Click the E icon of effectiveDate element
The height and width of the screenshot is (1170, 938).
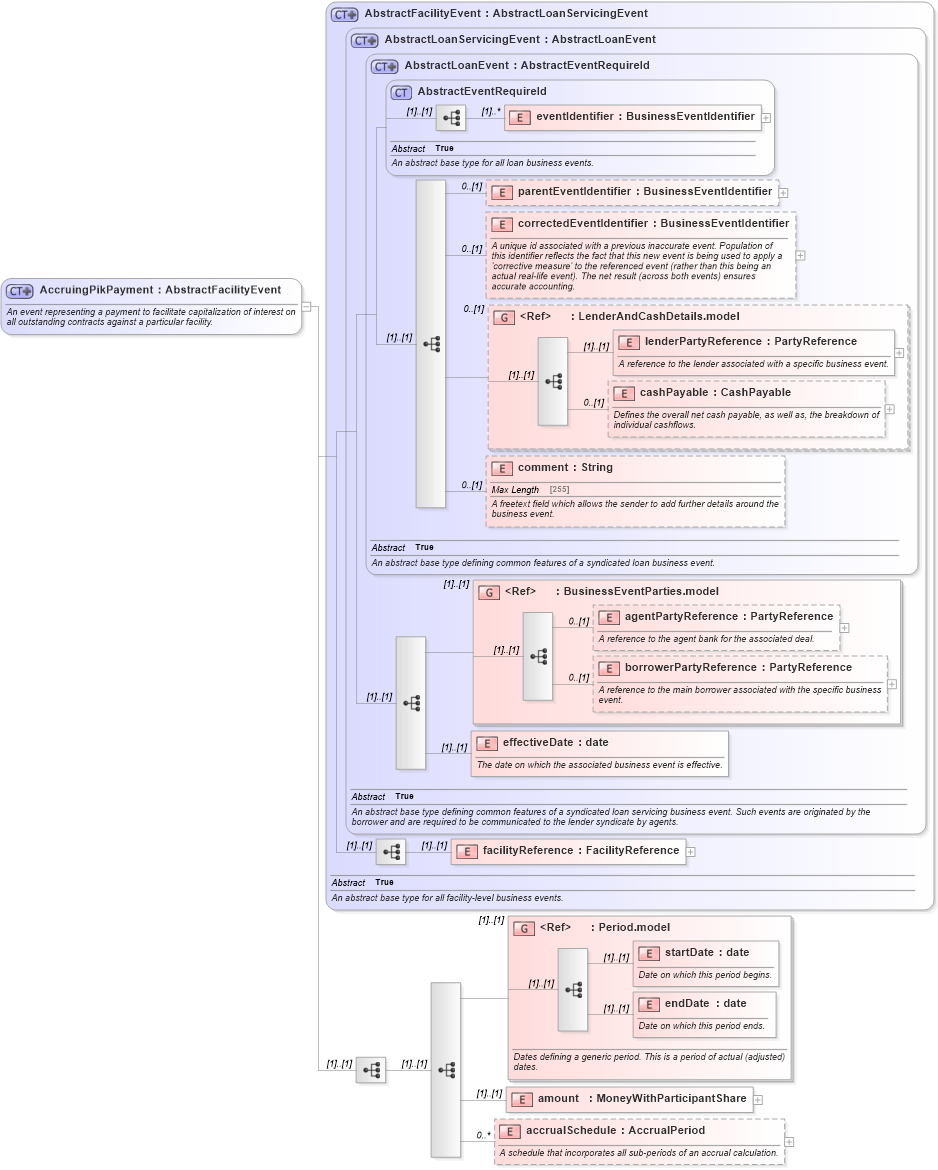coord(487,743)
